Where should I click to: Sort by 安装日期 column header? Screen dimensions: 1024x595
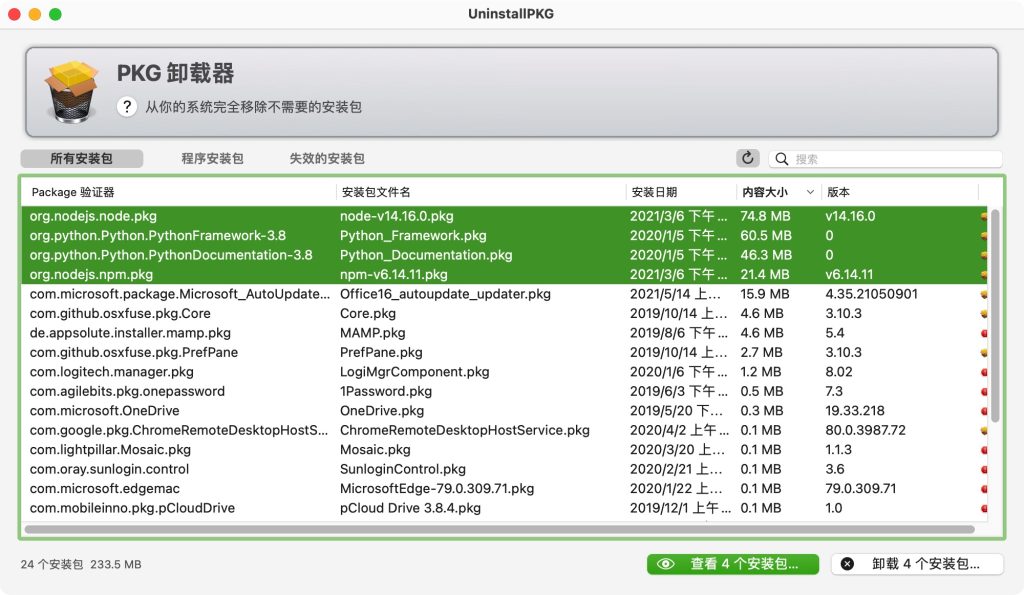pos(681,192)
